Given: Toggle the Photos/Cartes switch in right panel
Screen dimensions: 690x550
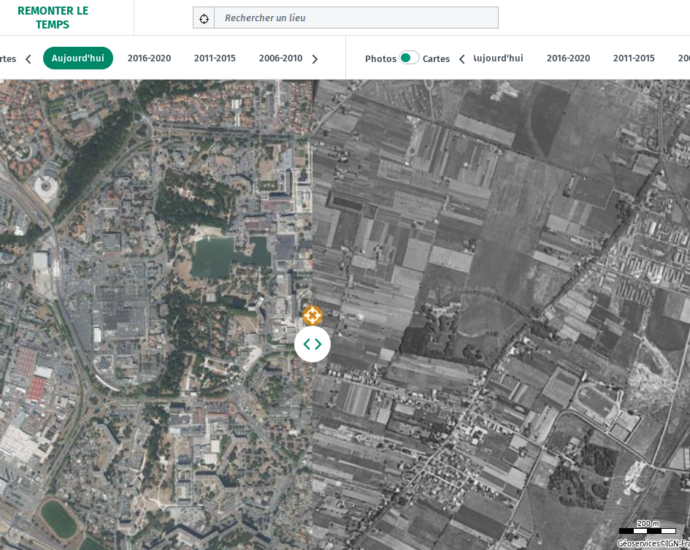Looking at the screenshot, I should (408, 58).
